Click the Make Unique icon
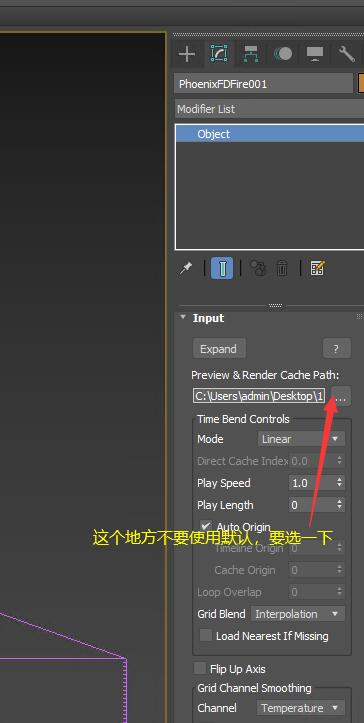The width and height of the screenshot is (364, 723). coord(257,268)
